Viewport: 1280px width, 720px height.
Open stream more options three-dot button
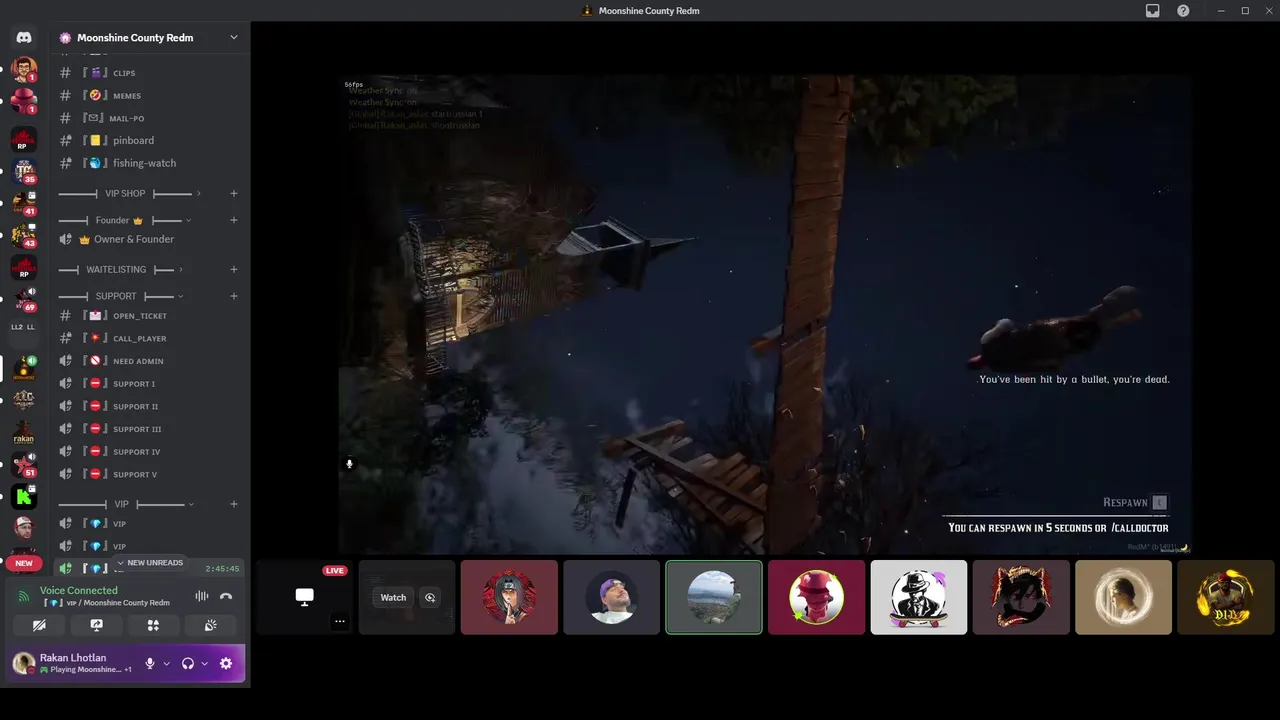tap(340, 621)
